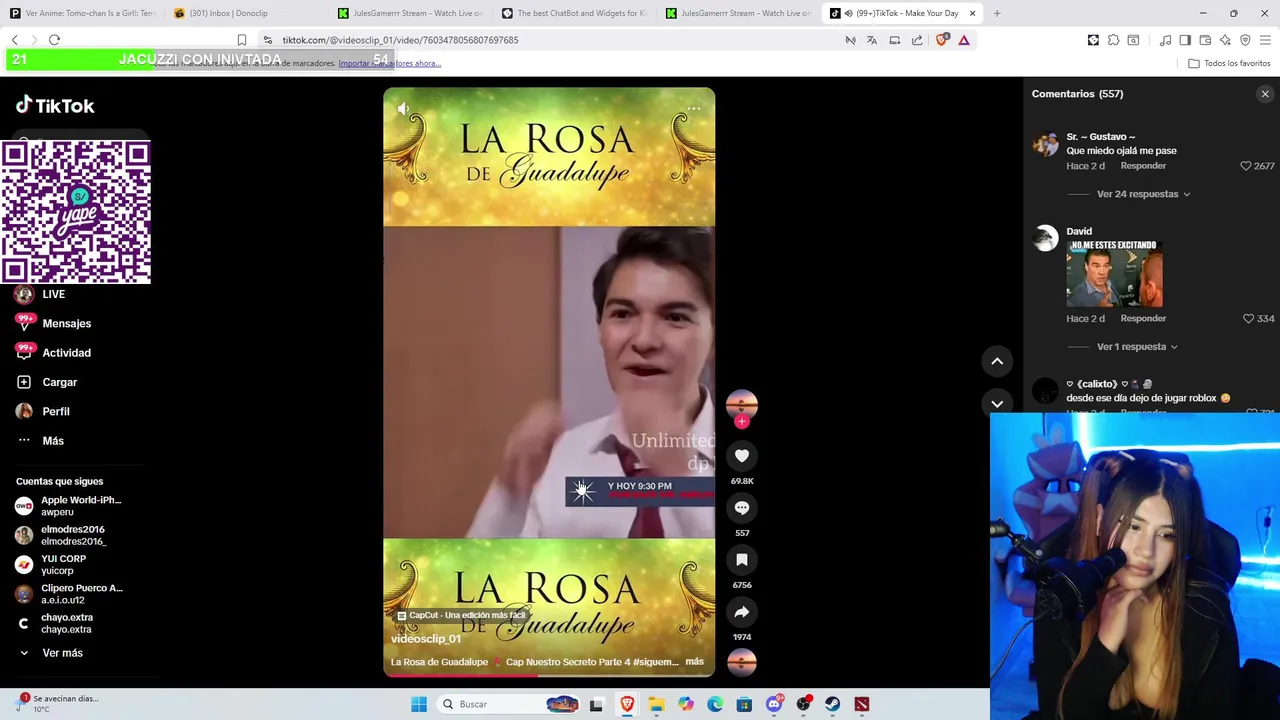Open the three-dot options on the video

[694, 108]
